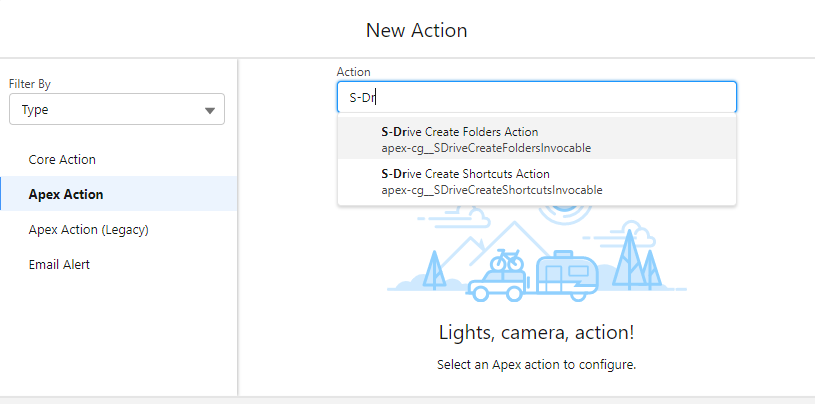This screenshot has width=815, height=404.
Task: Select the highlighted Apex Action category
Action: (x=66, y=194)
